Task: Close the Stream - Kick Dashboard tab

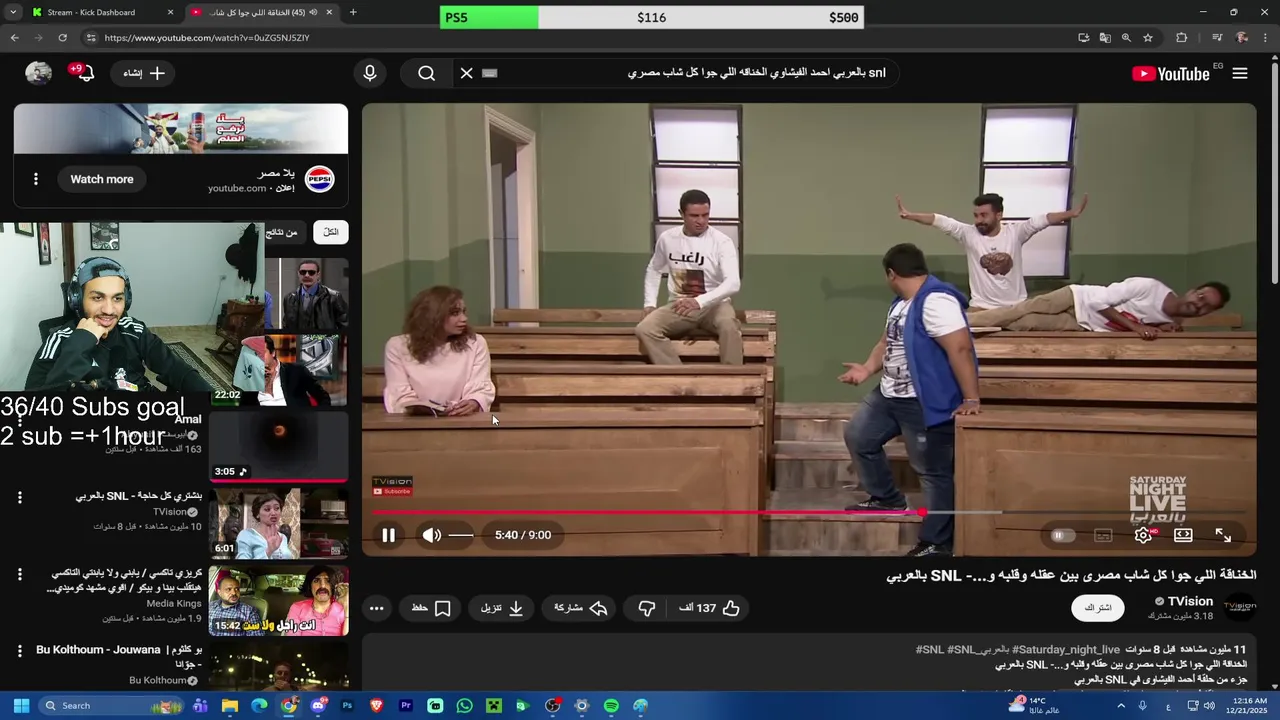Action: (x=170, y=12)
